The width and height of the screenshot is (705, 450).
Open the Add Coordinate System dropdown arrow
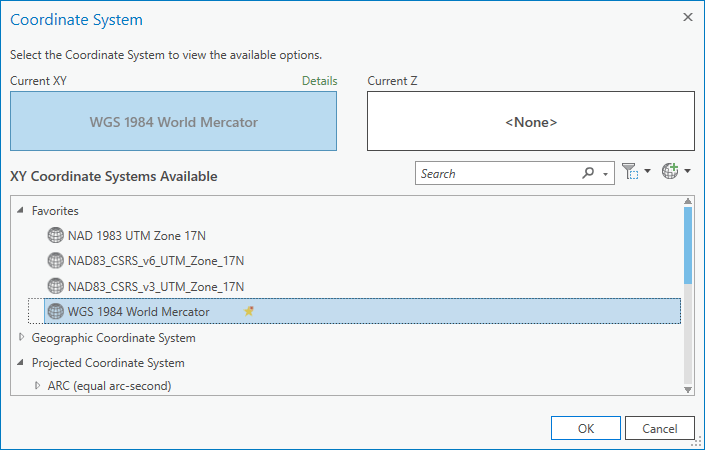click(687, 171)
